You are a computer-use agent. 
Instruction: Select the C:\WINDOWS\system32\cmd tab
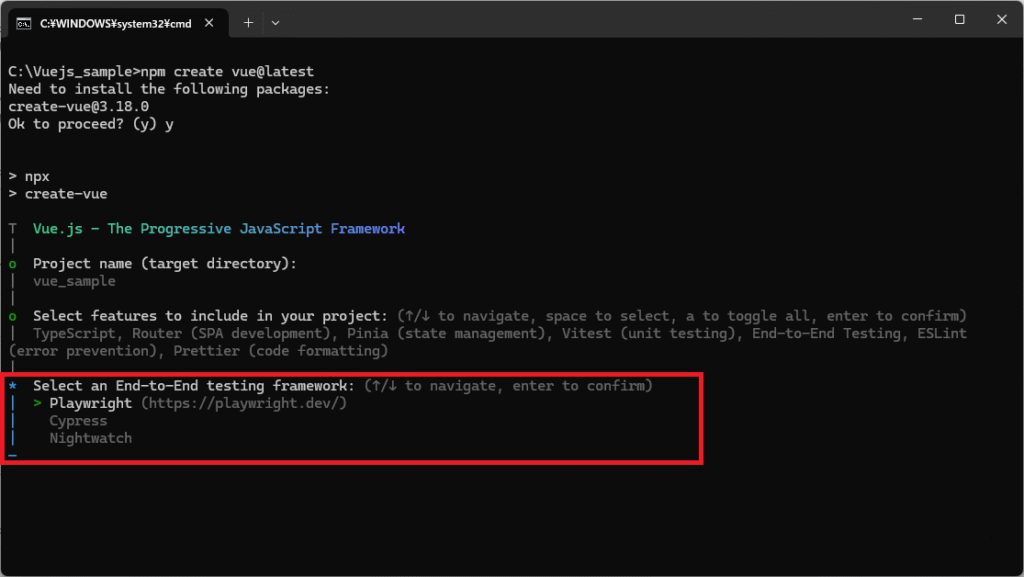click(x=115, y=22)
